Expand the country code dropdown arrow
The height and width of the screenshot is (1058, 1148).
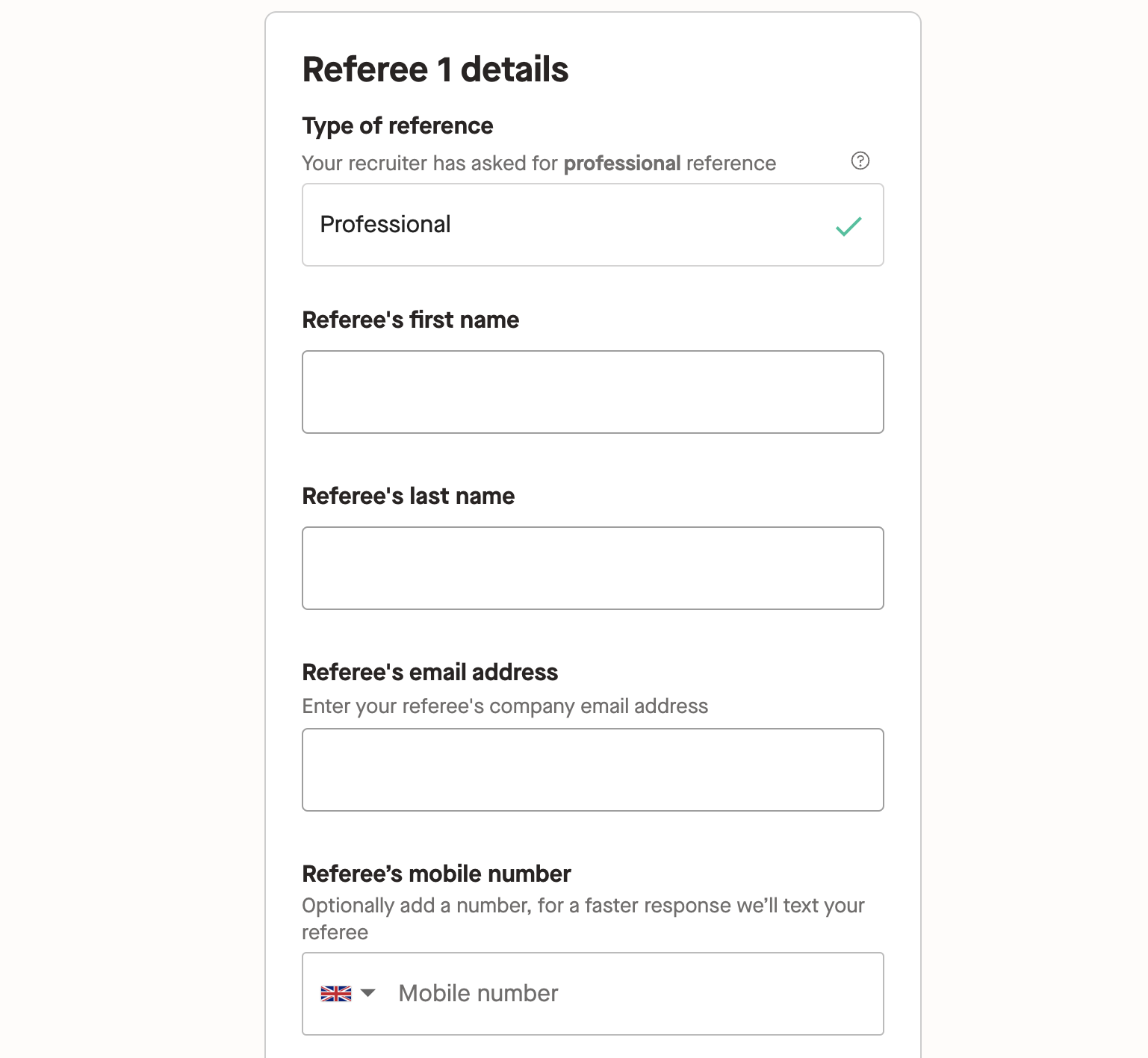click(x=367, y=993)
